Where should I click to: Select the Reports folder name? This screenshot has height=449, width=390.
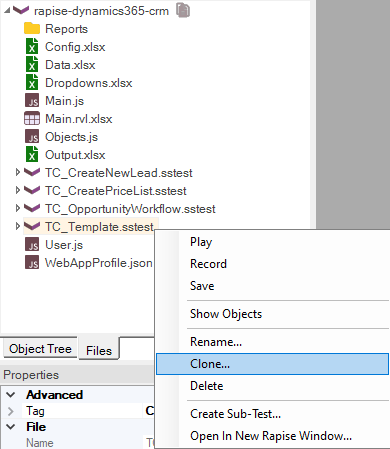click(x=66, y=29)
